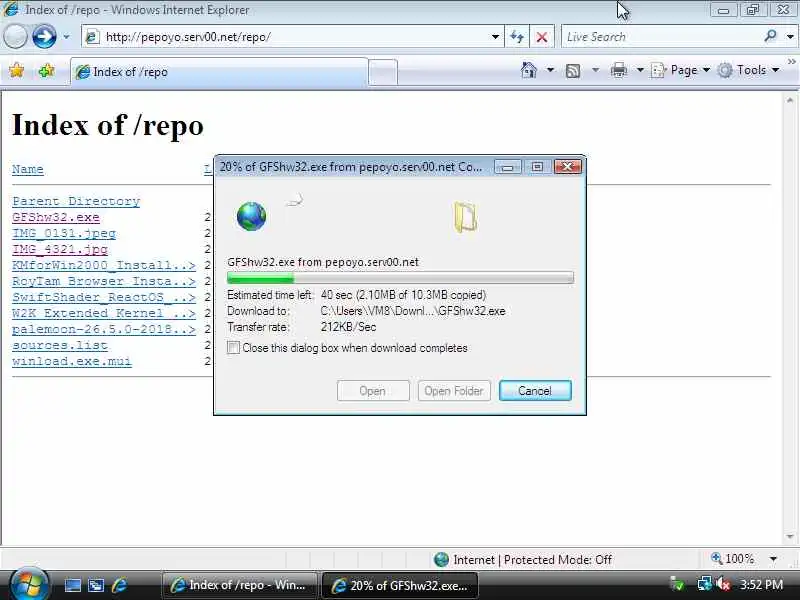
Task: Open the GFShw32.exe file link
Action: [56, 217]
